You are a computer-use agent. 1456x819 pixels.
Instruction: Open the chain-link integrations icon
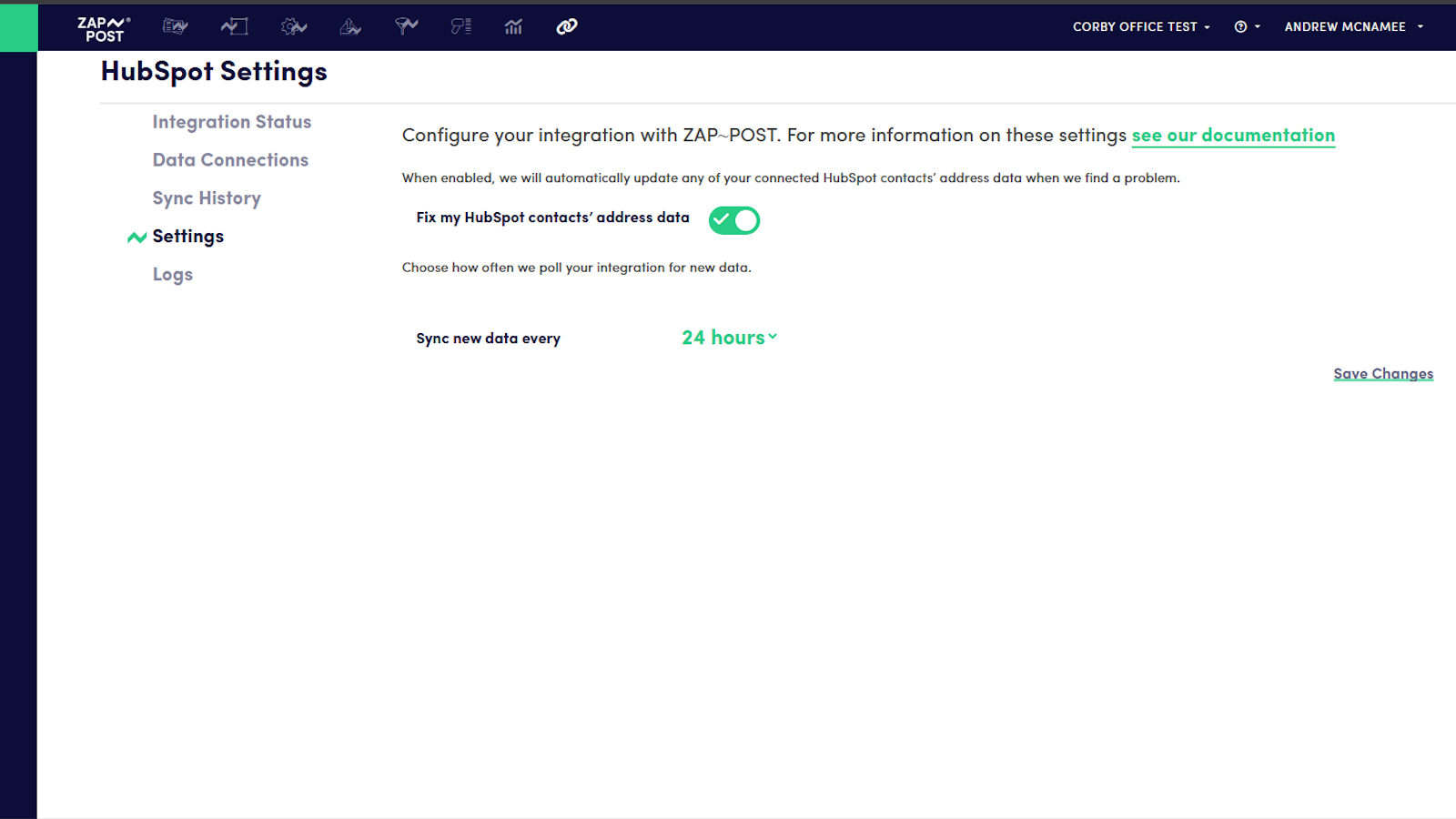(567, 26)
